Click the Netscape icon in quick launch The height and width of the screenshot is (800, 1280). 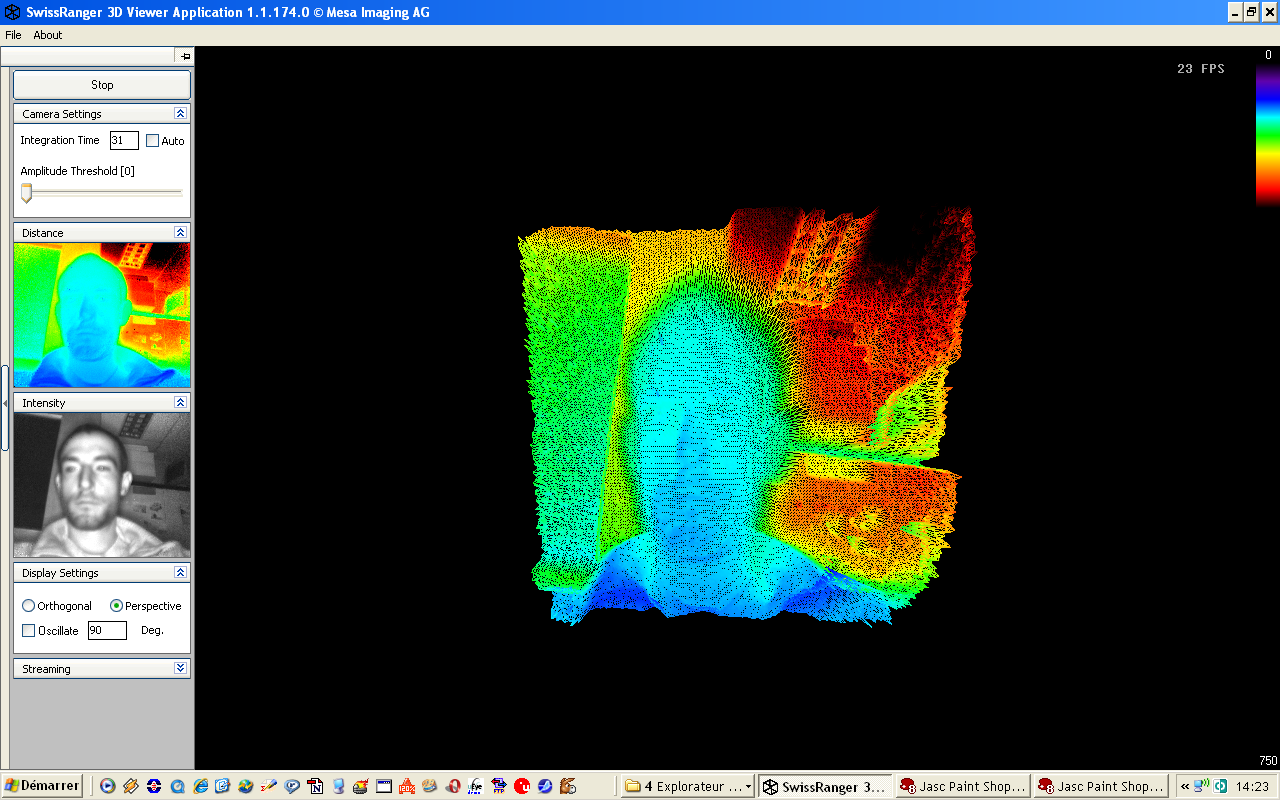click(x=316, y=786)
